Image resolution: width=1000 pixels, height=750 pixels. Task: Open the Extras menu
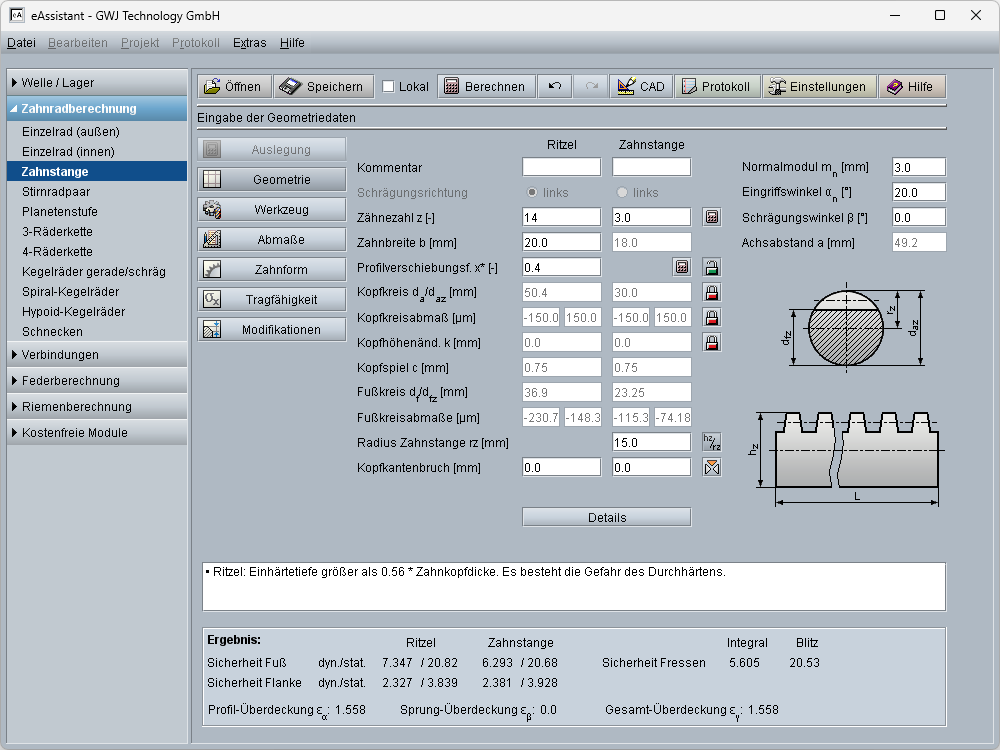[249, 43]
